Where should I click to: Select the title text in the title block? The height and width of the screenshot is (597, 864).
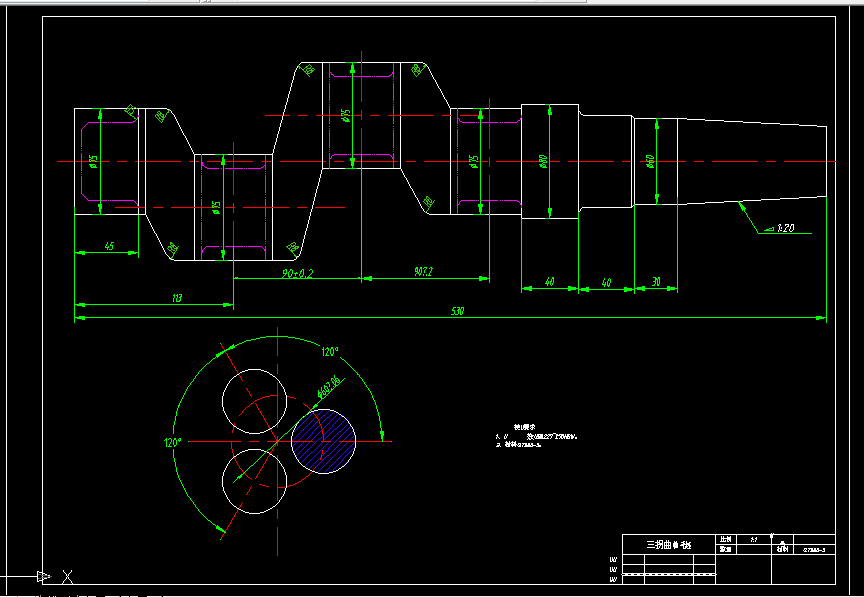pyautogui.click(x=669, y=545)
